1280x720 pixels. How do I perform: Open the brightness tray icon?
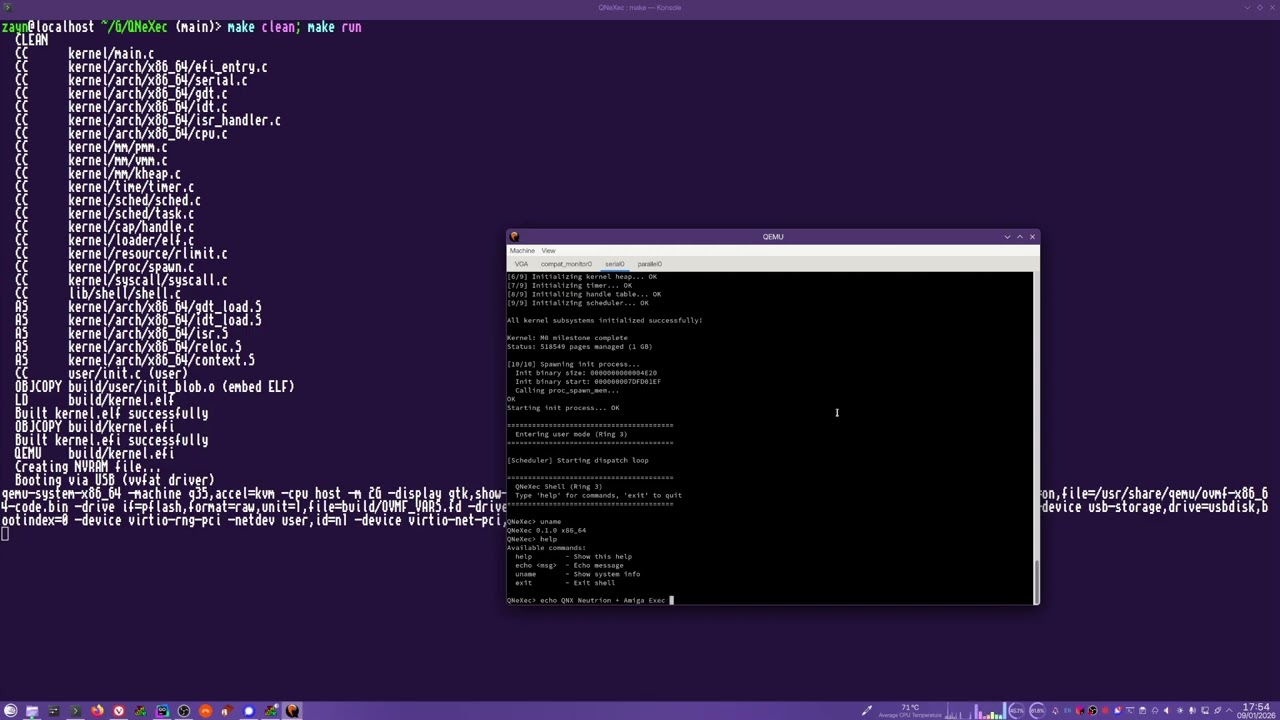point(1180,711)
